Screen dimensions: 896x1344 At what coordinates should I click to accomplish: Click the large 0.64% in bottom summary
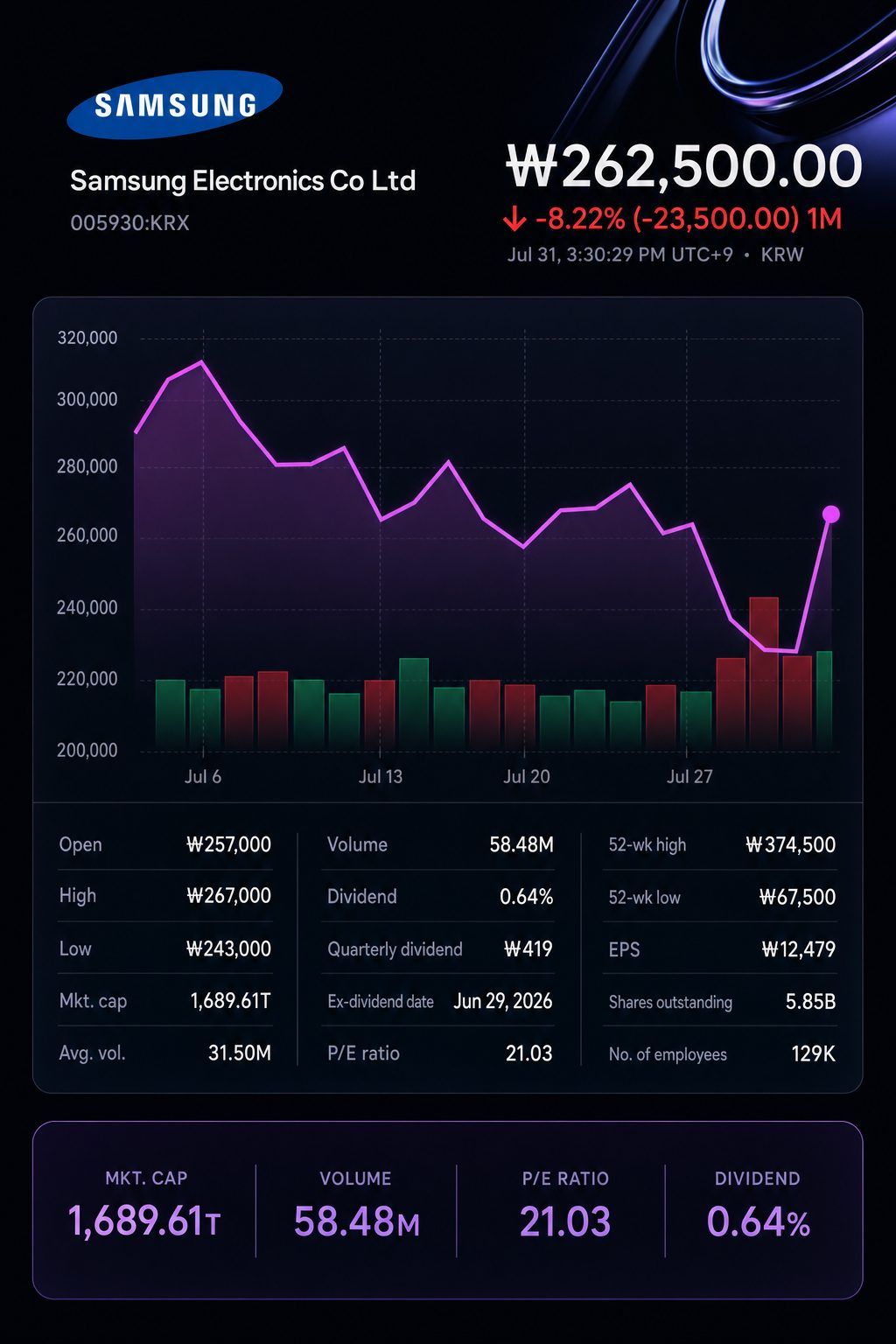coord(759,1222)
